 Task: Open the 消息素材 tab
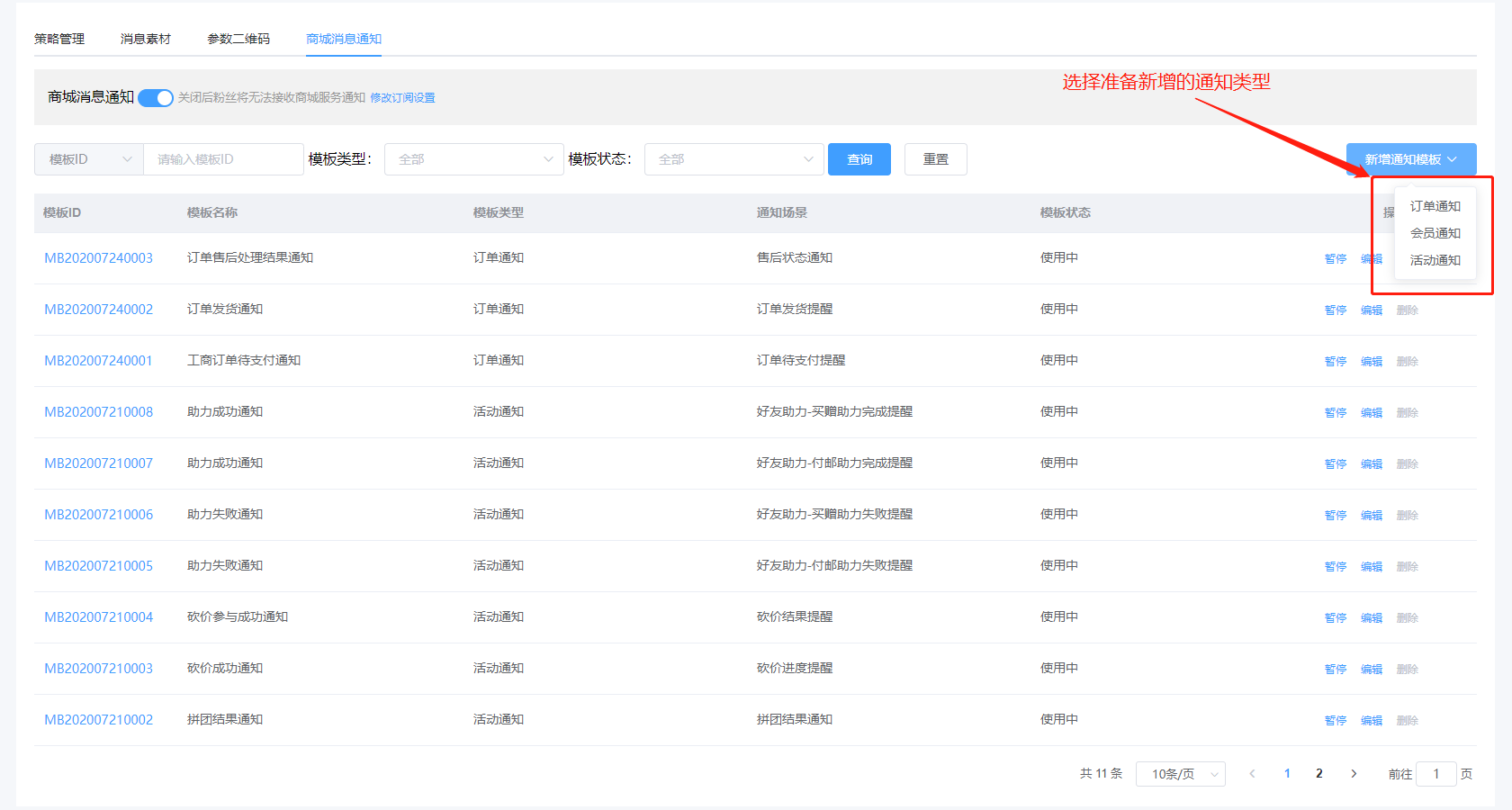click(146, 39)
